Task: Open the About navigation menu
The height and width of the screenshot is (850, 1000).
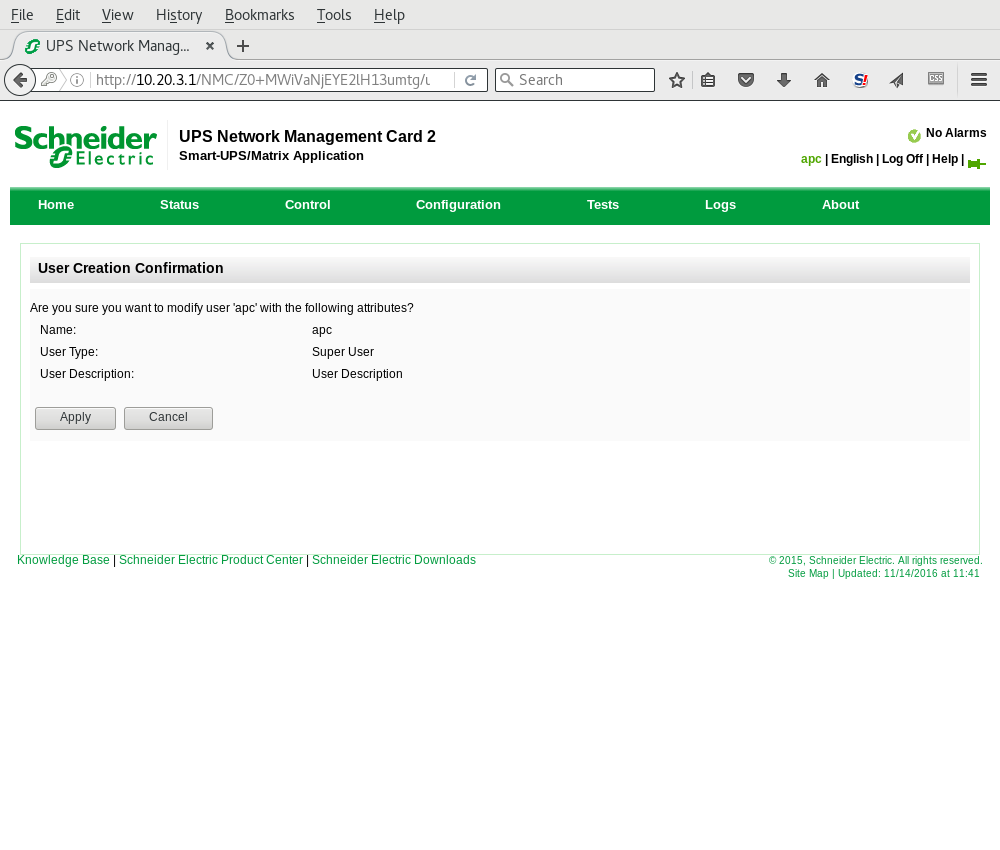Action: (x=841, y=205)
